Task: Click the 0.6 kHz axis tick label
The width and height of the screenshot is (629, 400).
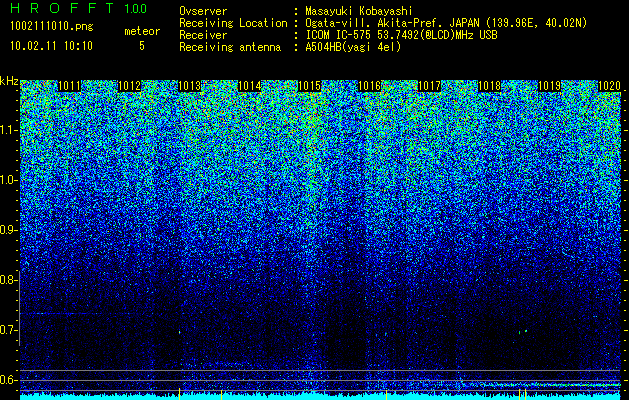Action: point(8,380)
